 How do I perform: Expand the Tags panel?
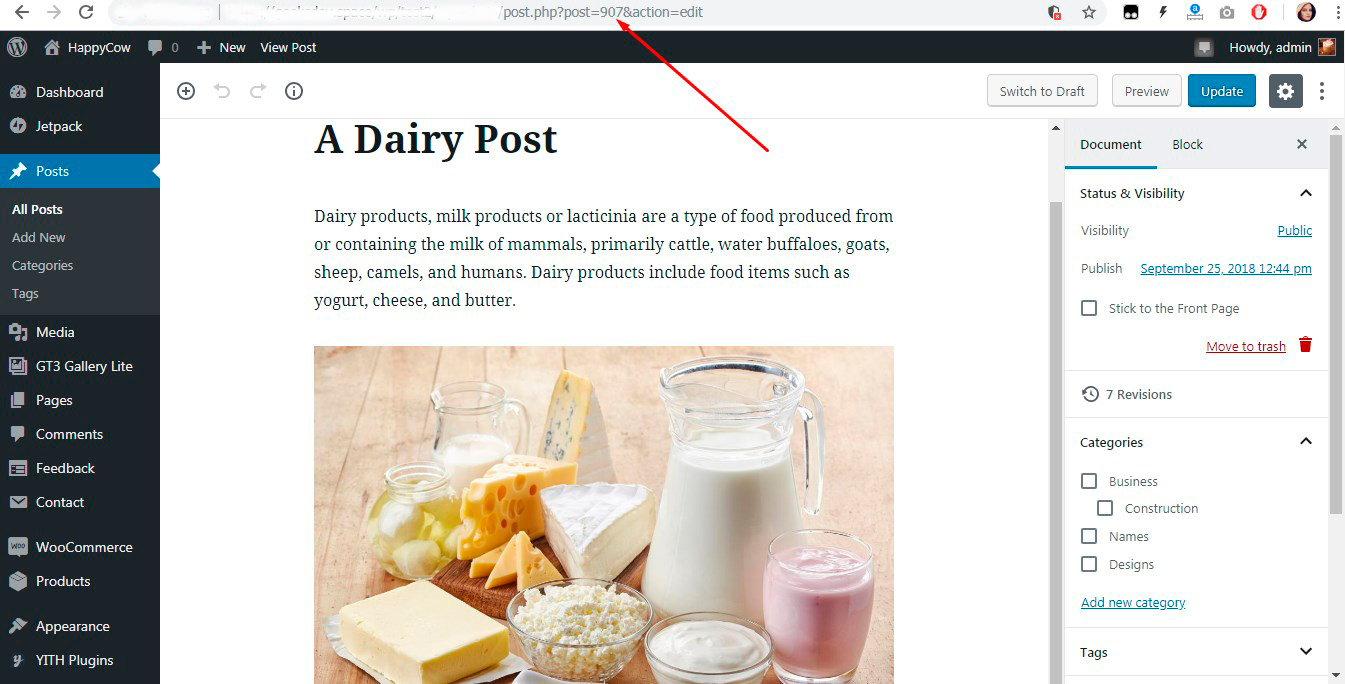tap(1305, 652)
